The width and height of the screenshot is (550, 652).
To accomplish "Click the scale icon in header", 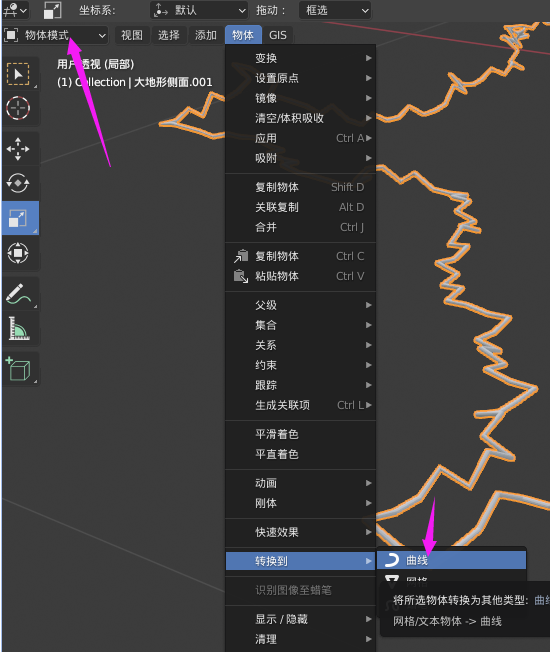I will click(53, 10).
